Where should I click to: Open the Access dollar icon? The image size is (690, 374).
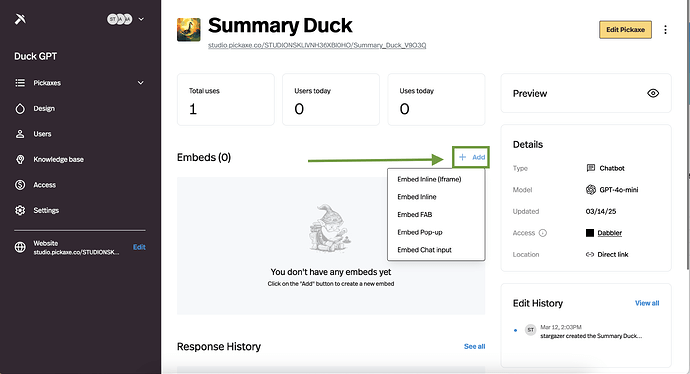tap(20, 185)
